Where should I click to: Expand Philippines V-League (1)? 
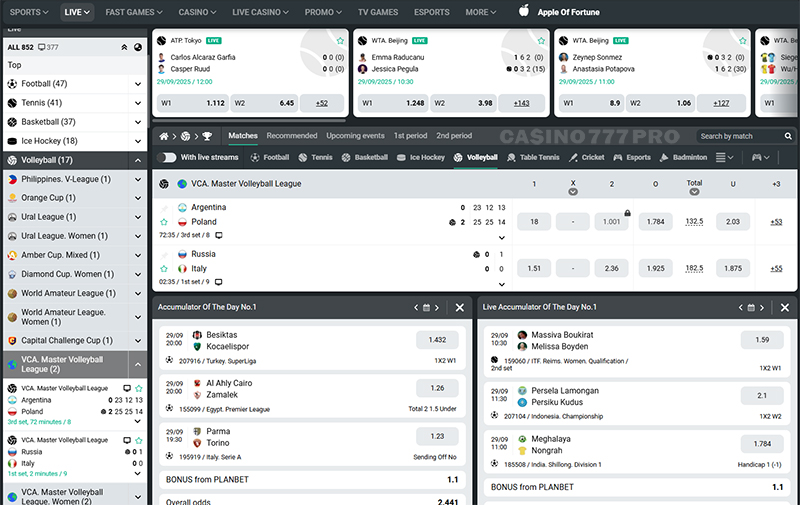[138, 180]
